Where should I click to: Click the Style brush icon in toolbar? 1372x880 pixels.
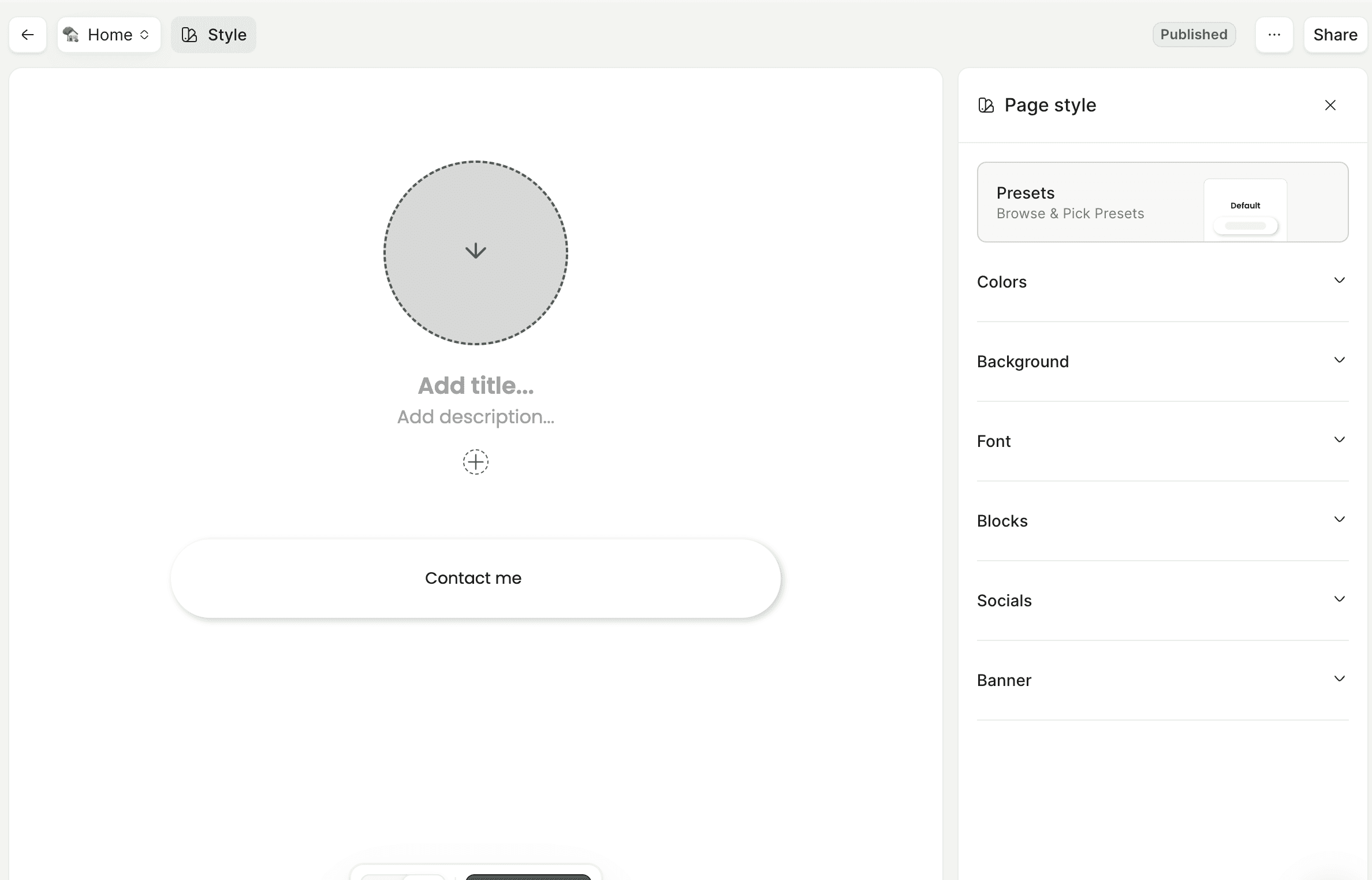[189, 35]
